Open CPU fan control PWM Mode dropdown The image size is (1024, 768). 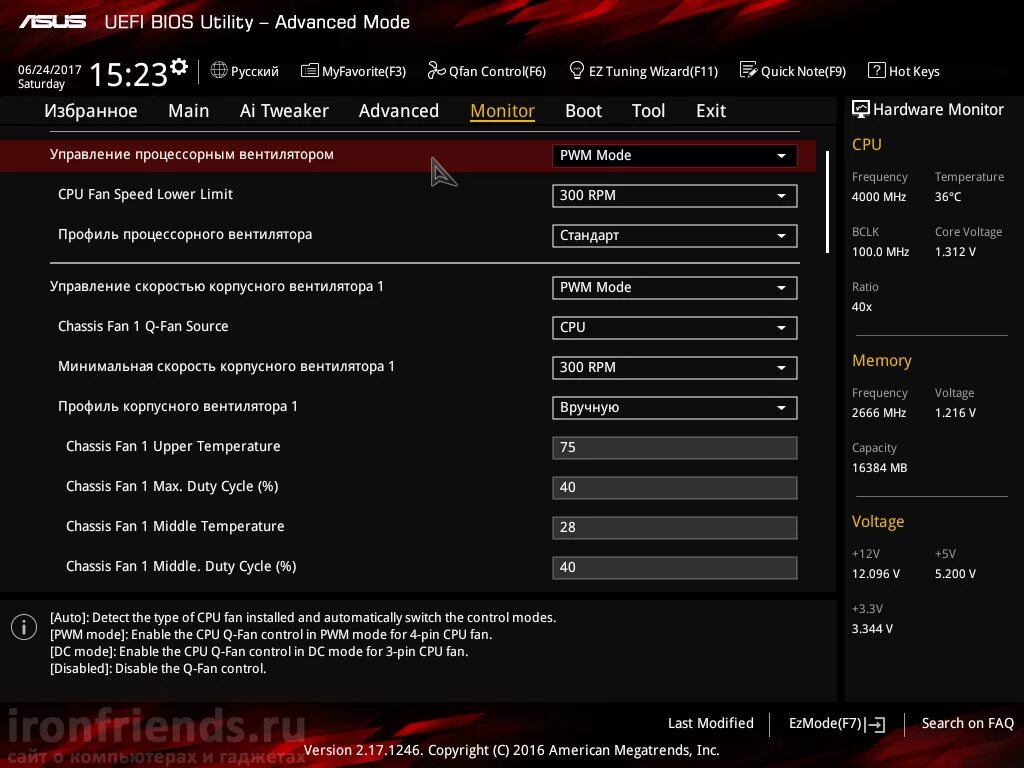pyautogui.click(x=675, y=155)
